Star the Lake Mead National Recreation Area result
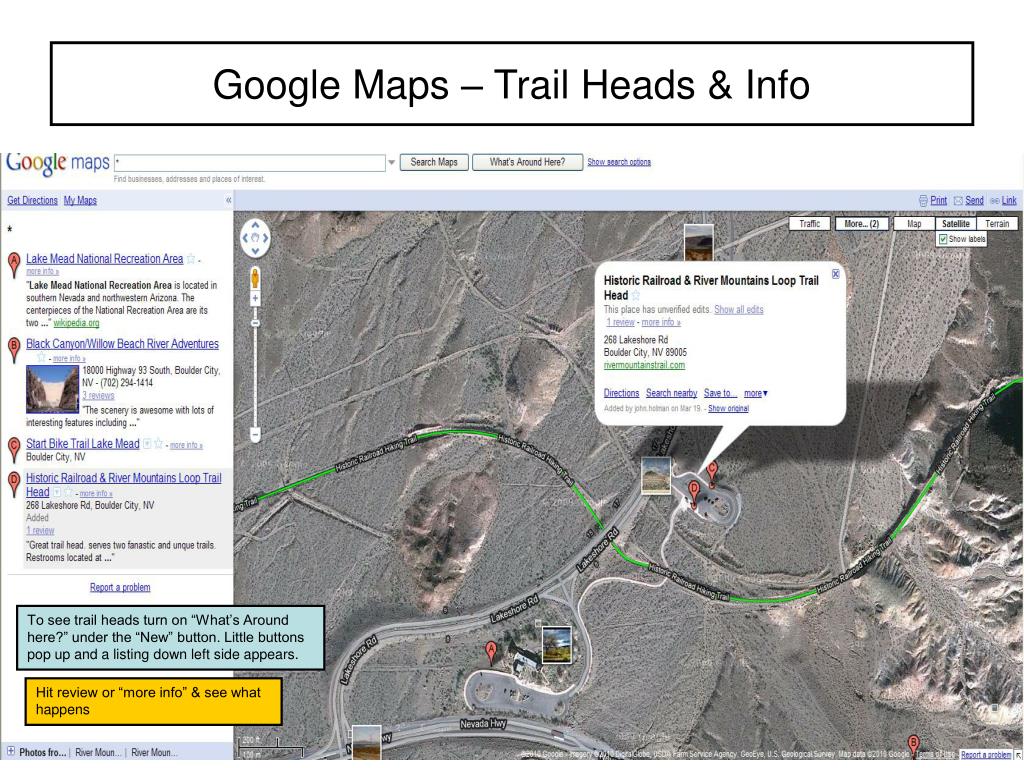The image size is (1024, 768). [191, 259]
